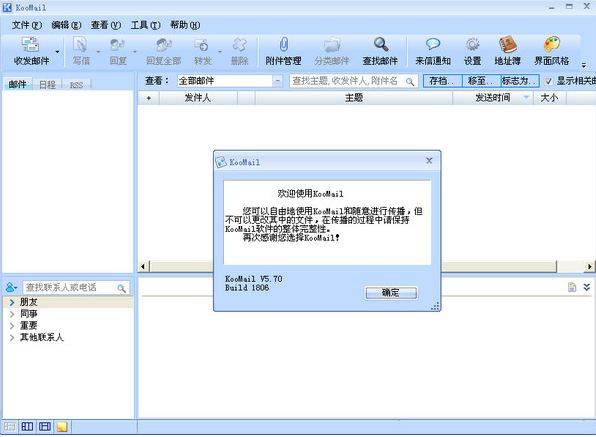The width and height of the screenshot is (596, 437).
Task: Open the 编辑(E) menu
Action: pos(66,25)
